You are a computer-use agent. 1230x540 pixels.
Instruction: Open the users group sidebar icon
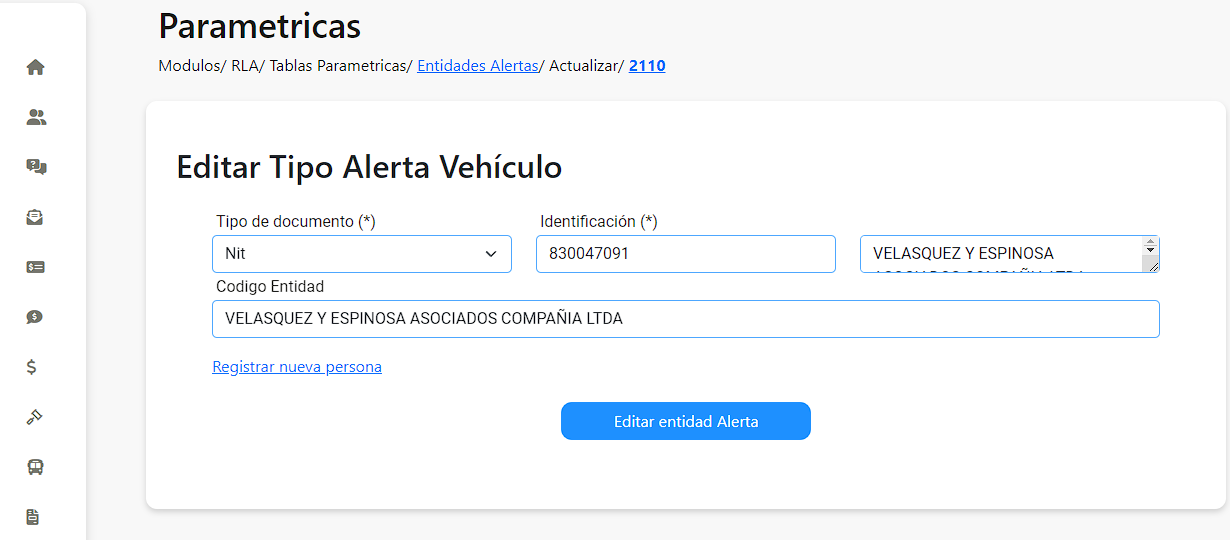click(36, 117)
